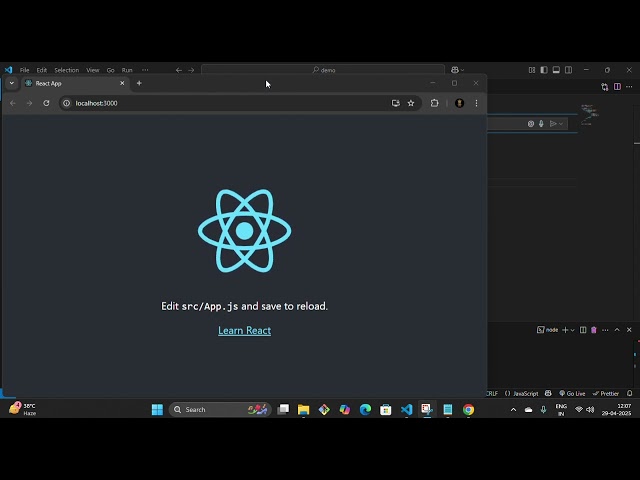Open Microsoft Edge from taskbar
This screenshot has height=480, width=640.
coord(365,409)
